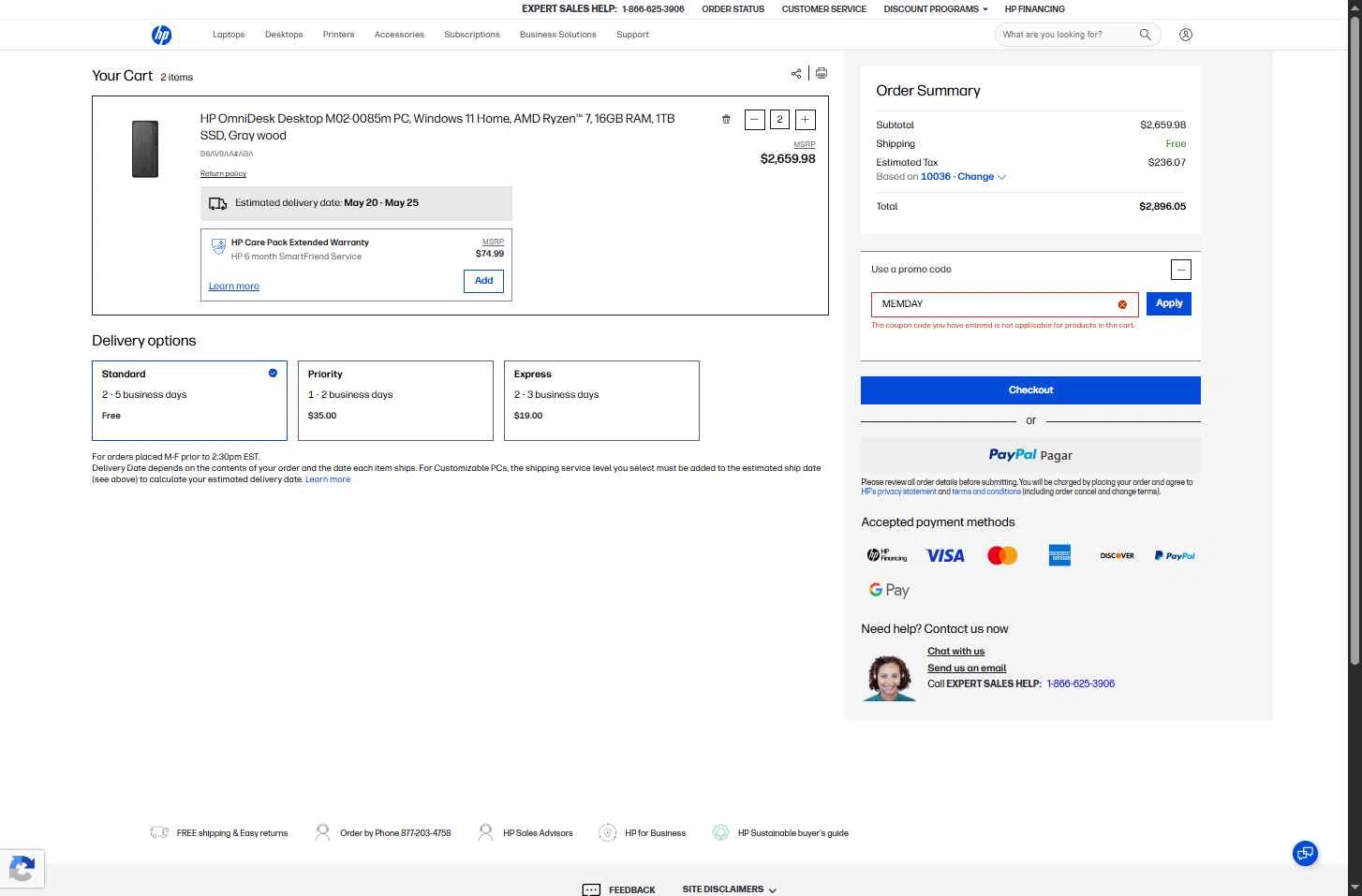Open the Support menu
The width and height of the screenshot is (1362, 896).
[x=632, y=35]
